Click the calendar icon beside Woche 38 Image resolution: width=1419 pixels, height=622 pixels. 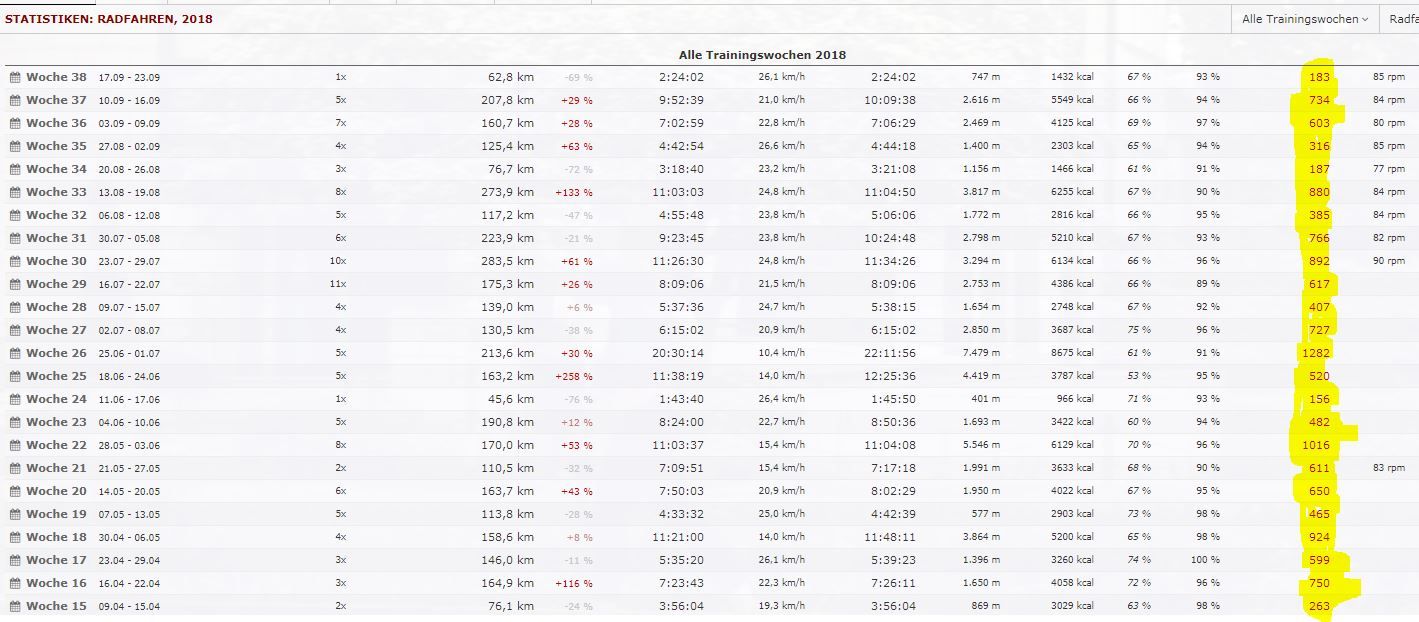15,77
